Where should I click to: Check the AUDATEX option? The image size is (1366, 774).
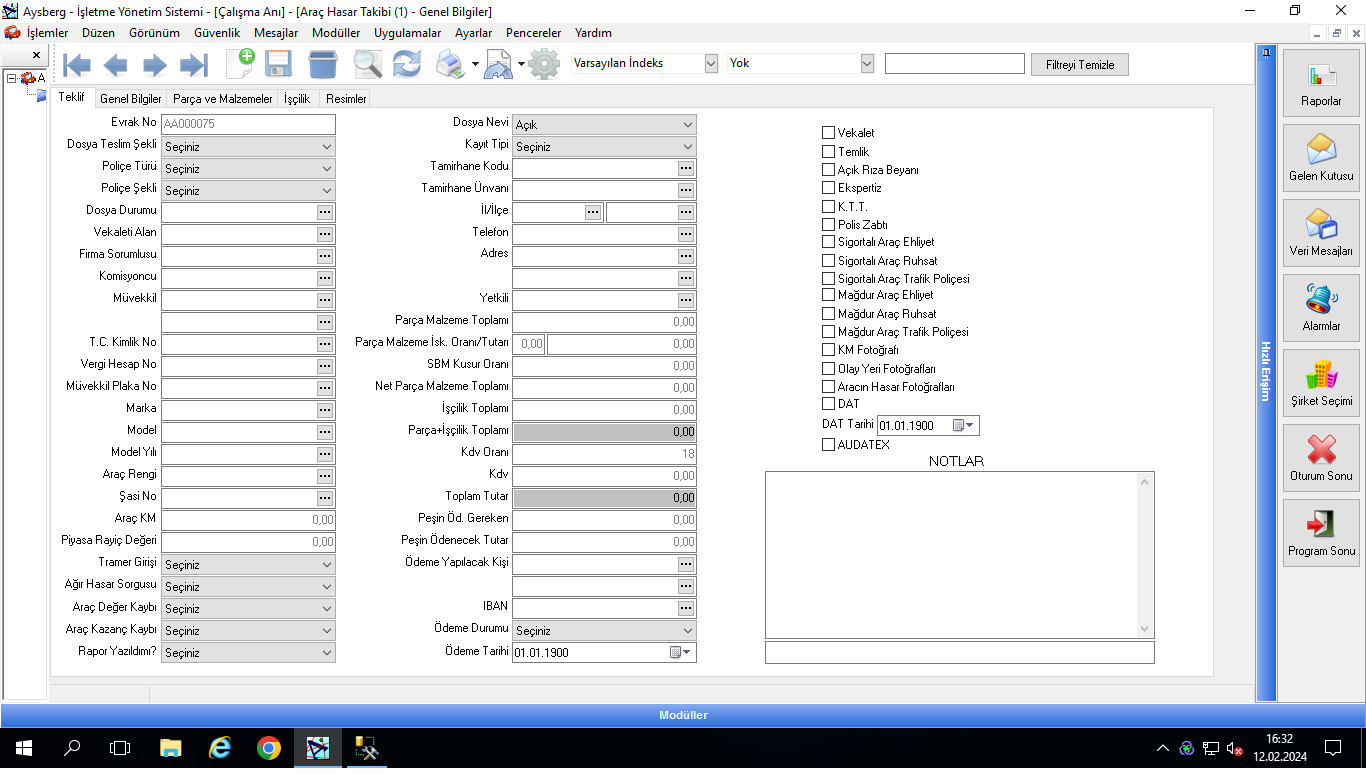(x=828, y=445)
